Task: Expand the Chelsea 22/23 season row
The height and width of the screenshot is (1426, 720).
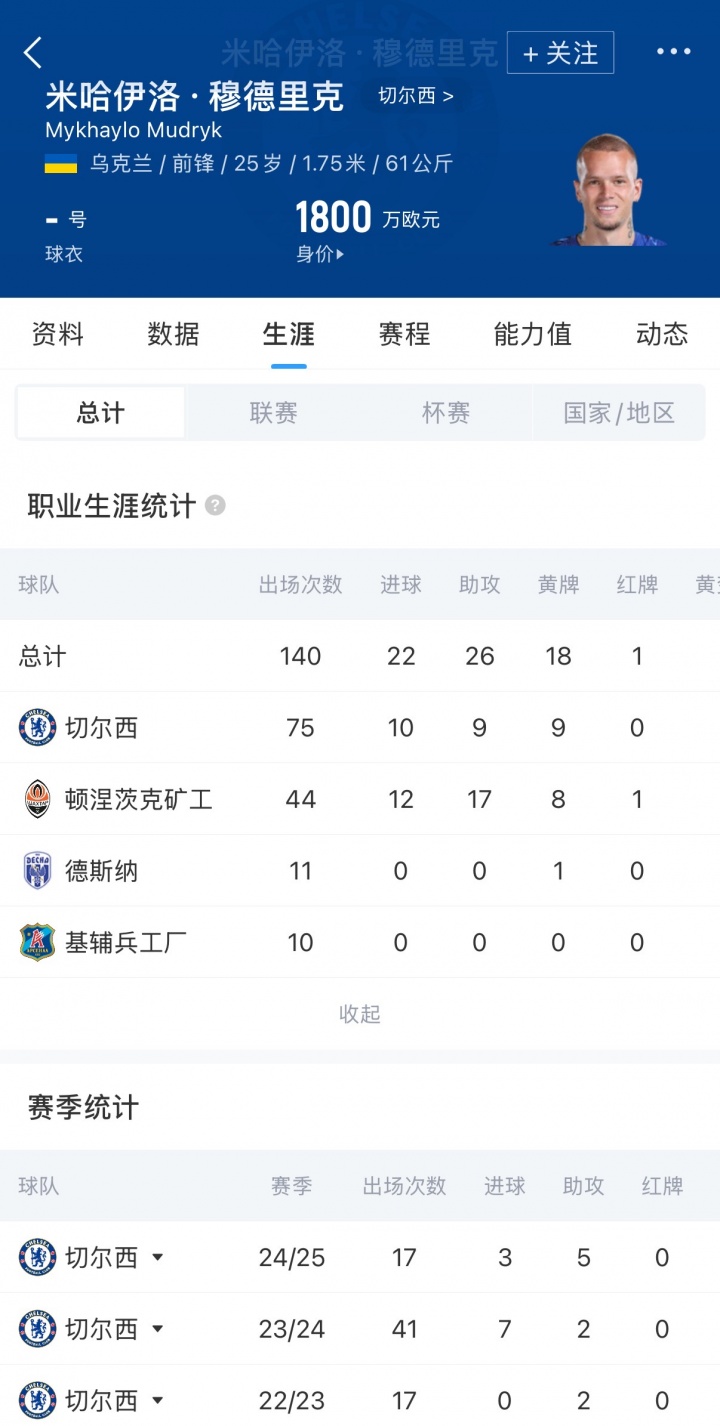Action: [x=157, y=1400]
